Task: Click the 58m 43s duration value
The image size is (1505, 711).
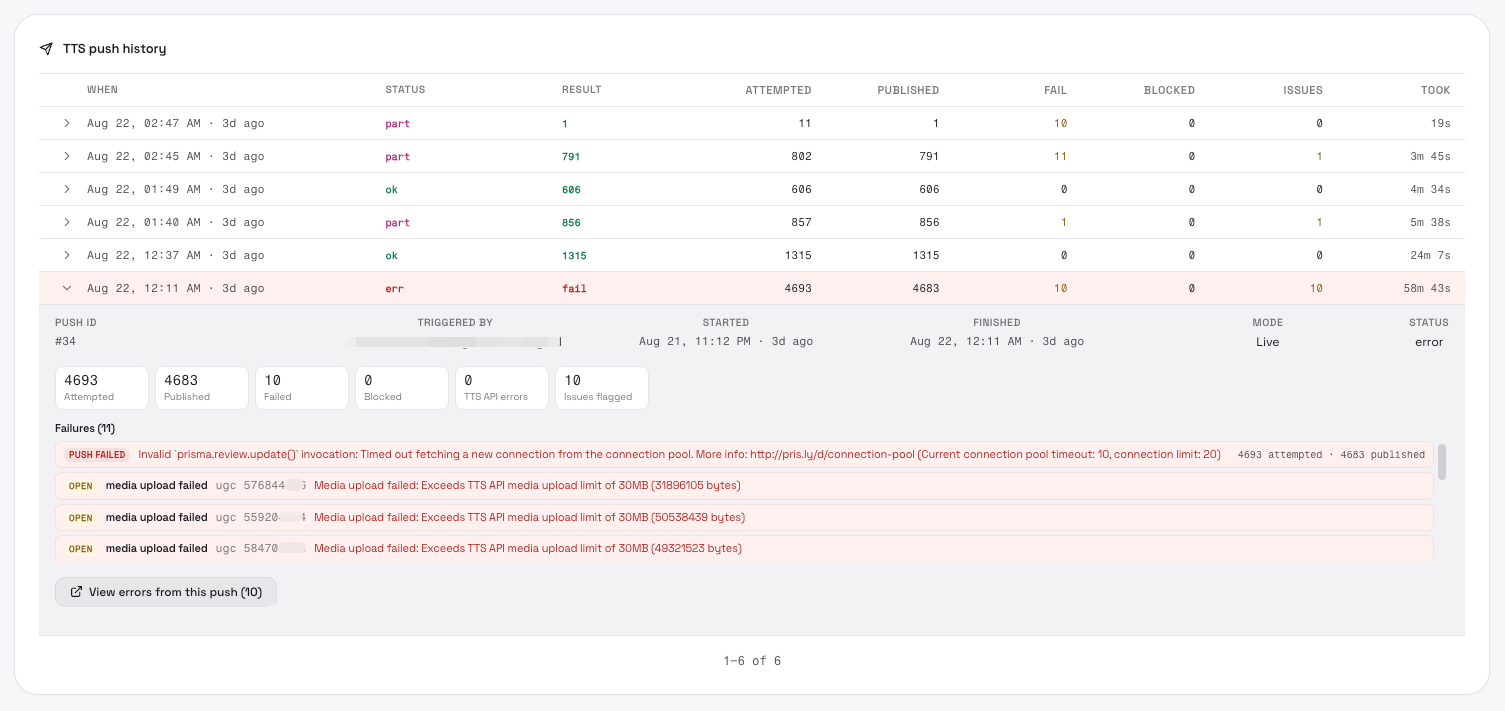Action: point(1427,289)
